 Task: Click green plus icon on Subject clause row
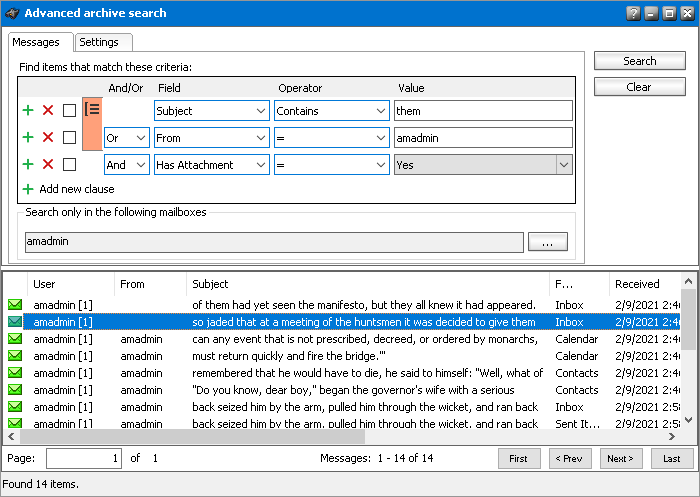click(x=28, y=110)
